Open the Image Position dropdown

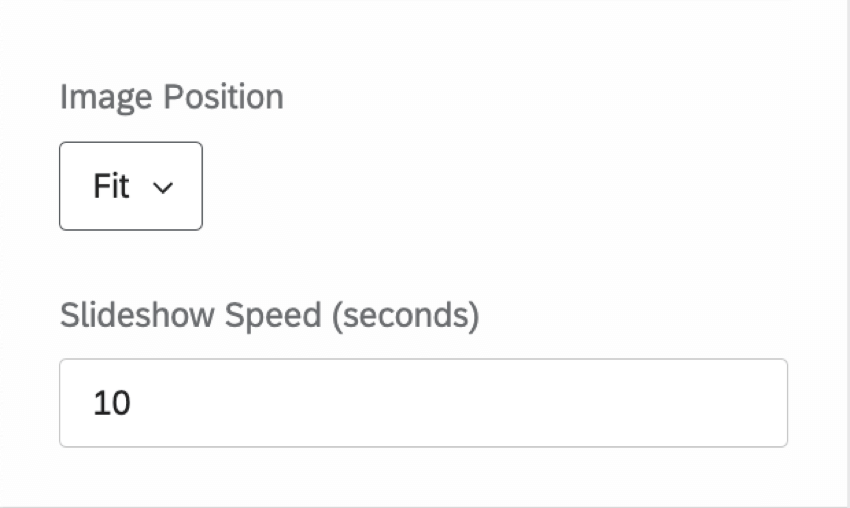tap(131, 186)
